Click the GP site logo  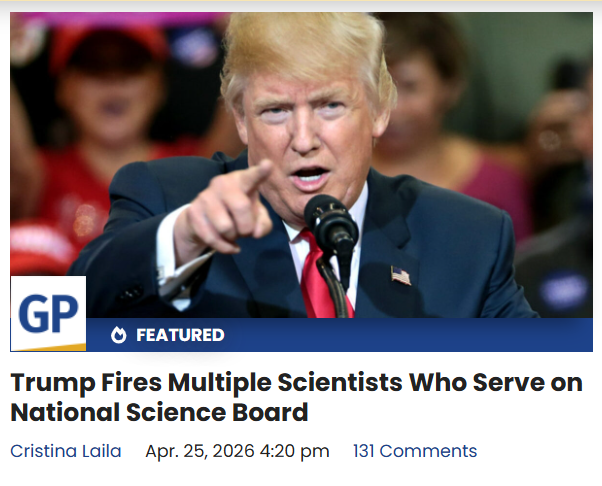48,313
